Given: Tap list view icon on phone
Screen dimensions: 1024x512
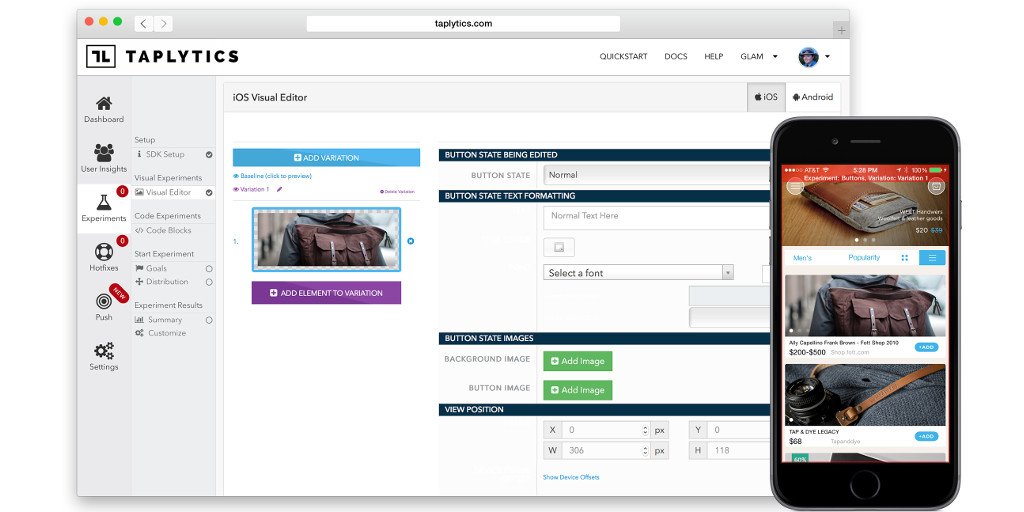Looking at the screenshot, I should coord(932,258).
